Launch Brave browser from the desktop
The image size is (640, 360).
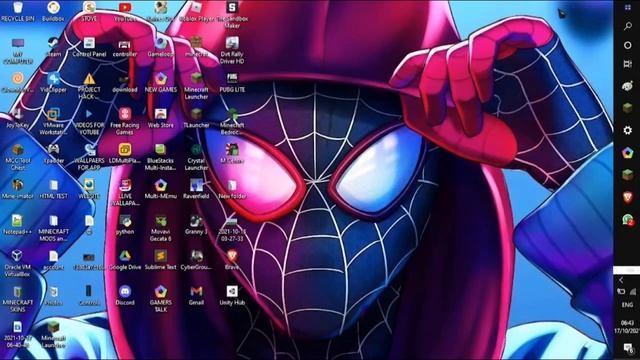[x=232, y=260]
